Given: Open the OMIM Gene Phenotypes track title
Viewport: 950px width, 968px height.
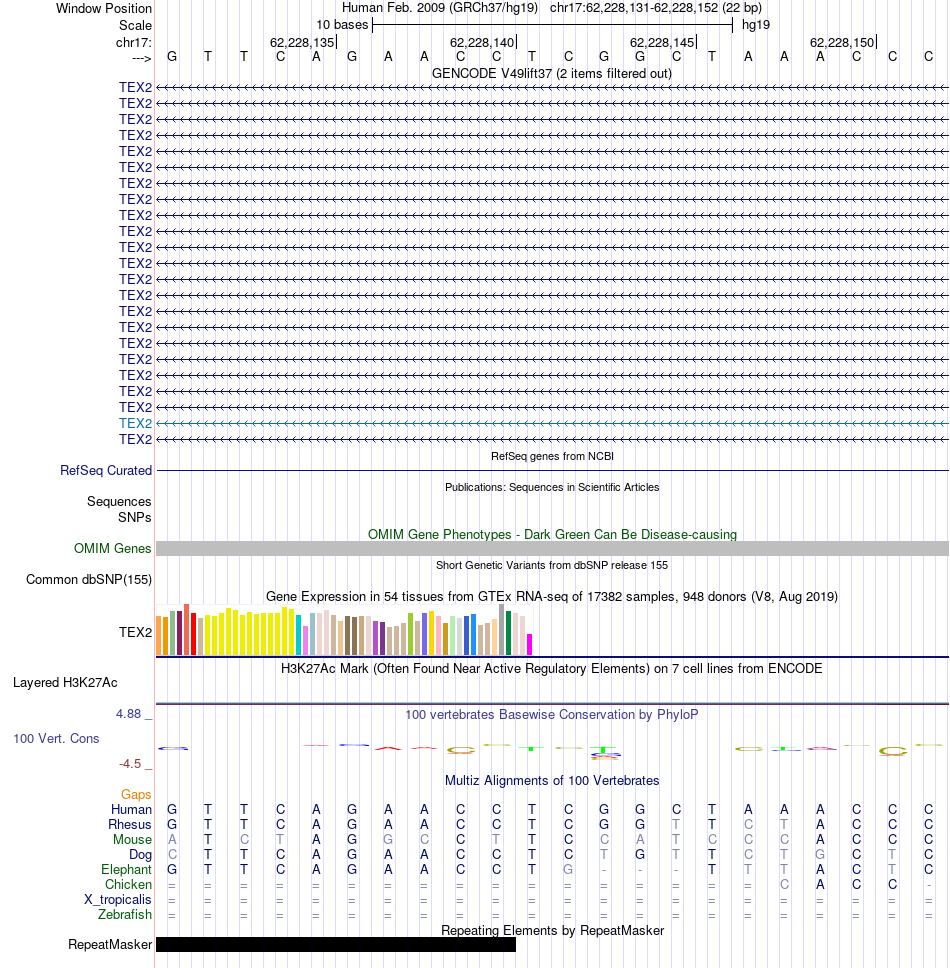Looking at the screenshot, I should (552, 535).
